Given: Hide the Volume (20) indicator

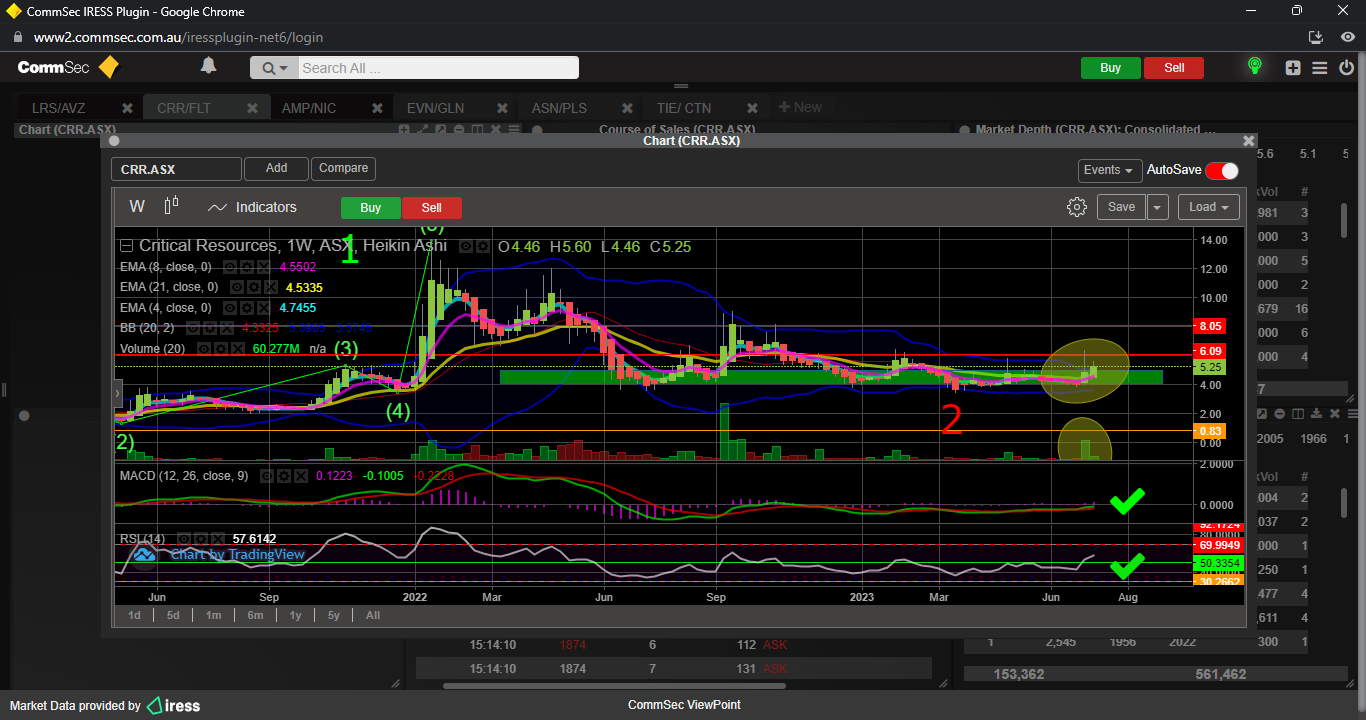Looking at the screenshot, I should click(204, 349).
